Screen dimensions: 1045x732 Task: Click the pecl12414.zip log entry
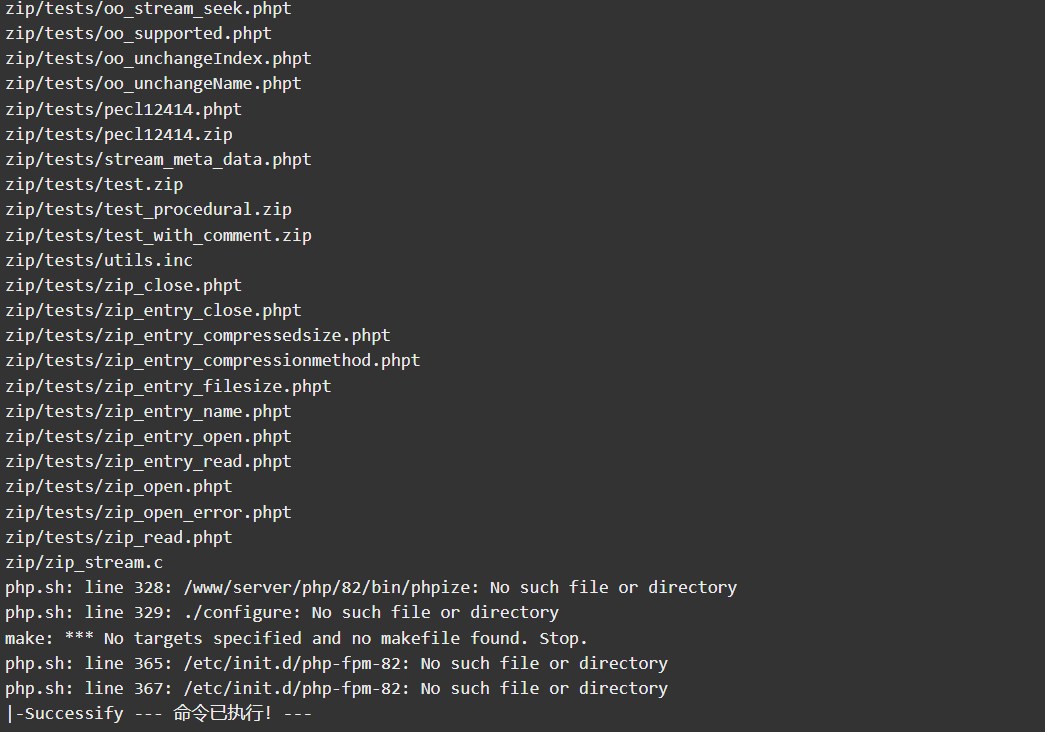119,135
